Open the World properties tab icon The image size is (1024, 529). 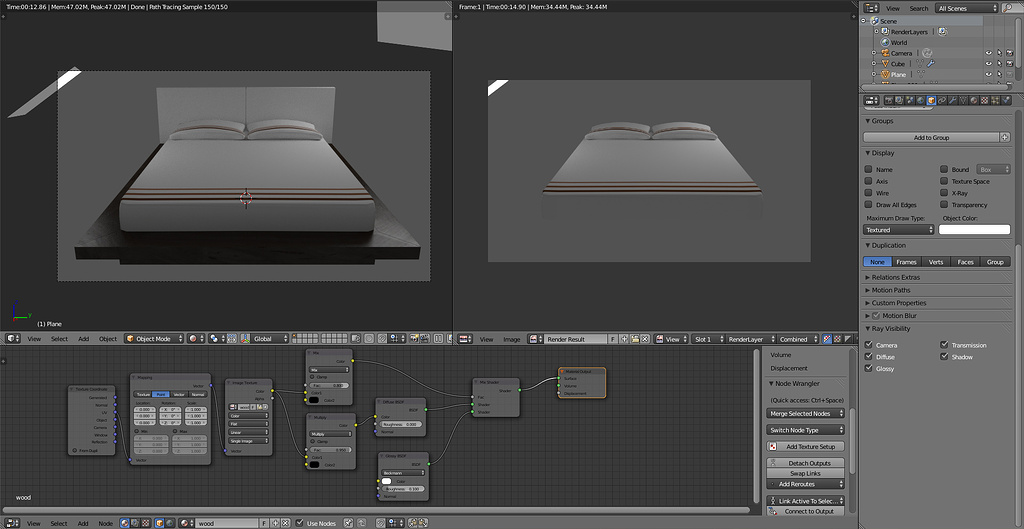(x=920, y=100)
